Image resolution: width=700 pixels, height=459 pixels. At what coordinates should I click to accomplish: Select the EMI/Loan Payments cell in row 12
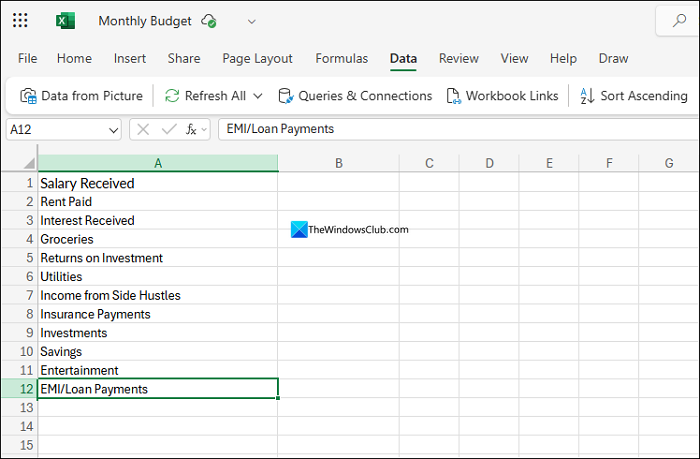158,389
